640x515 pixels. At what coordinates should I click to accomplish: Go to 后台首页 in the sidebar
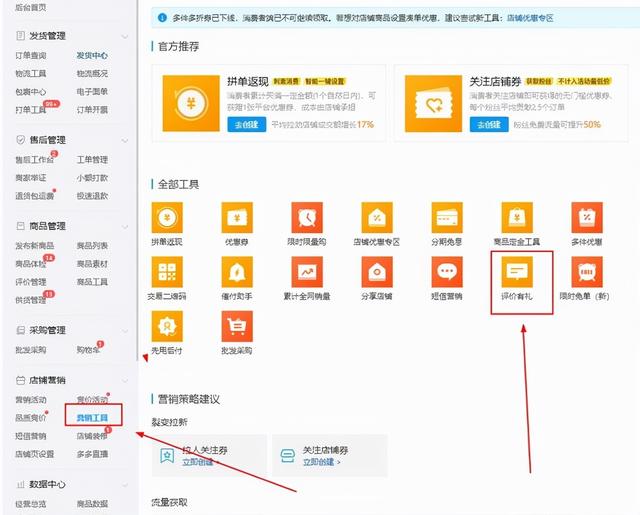coord(31,7)
